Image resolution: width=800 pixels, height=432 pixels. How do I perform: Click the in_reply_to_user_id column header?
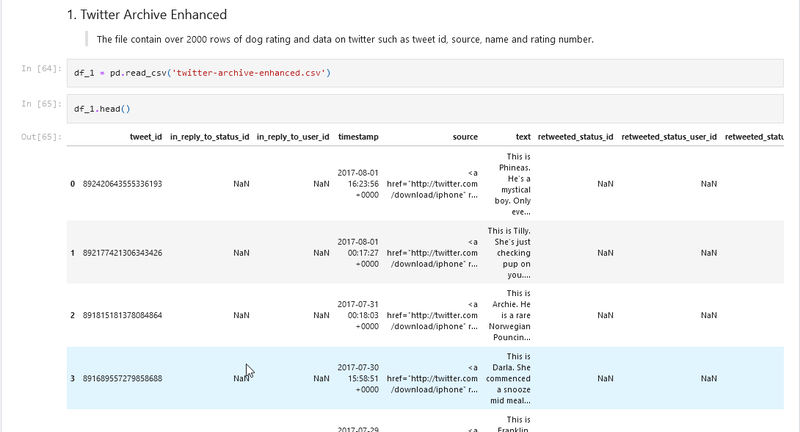click(293, 136)
